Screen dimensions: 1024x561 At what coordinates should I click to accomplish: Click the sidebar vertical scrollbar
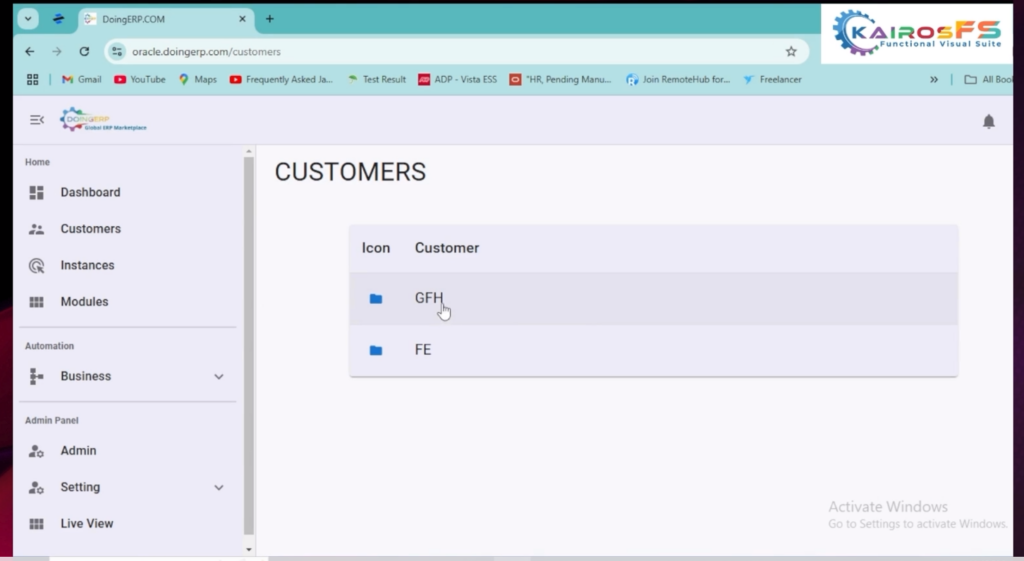(x=249, y=340)
